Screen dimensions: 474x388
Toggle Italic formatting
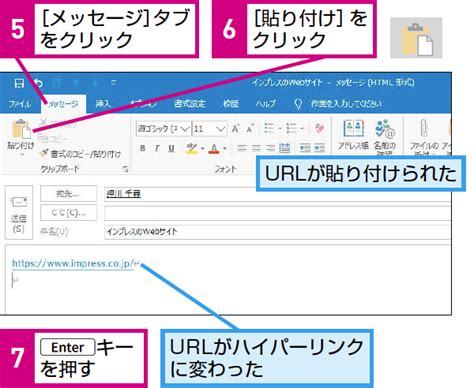pos(157,148)
